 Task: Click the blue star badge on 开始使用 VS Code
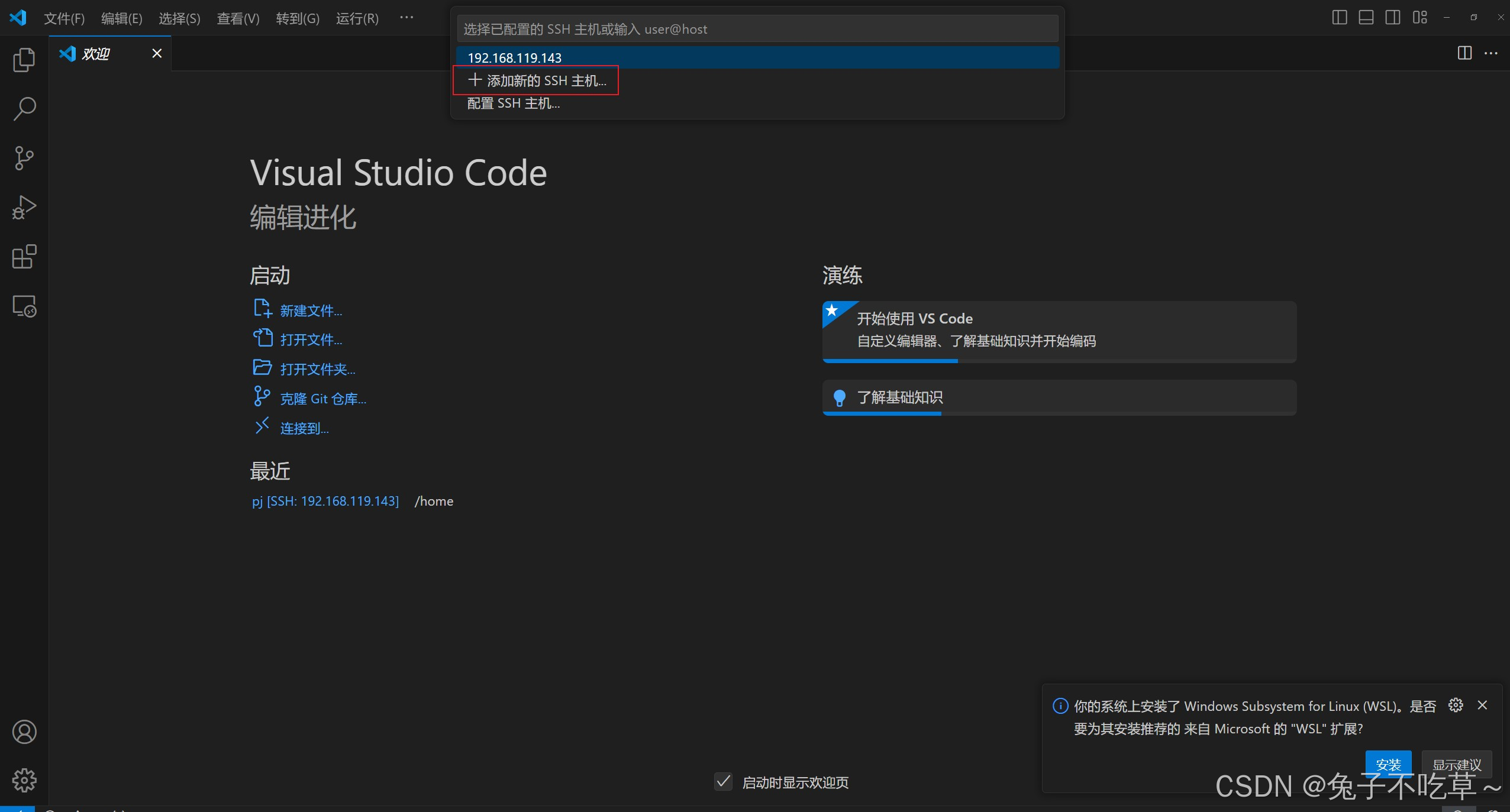[832, 310]
